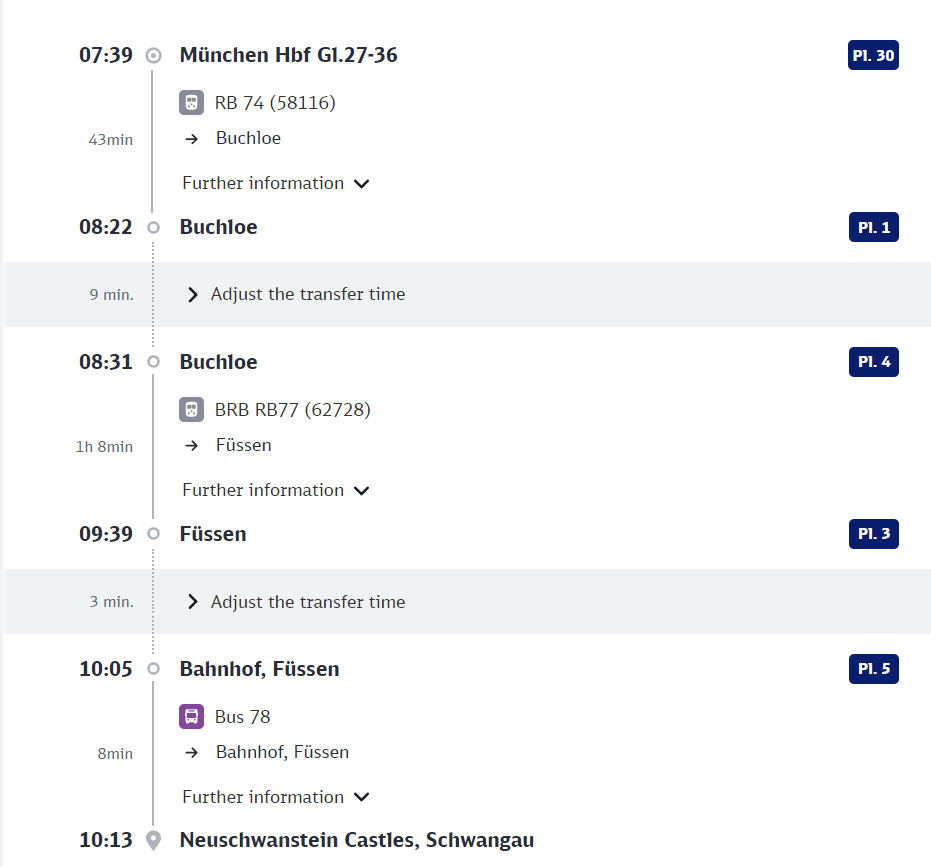Screen dimensions: 931x867
Task: Expand Further information for Bus 78
Action: click(x=276, y=798)
